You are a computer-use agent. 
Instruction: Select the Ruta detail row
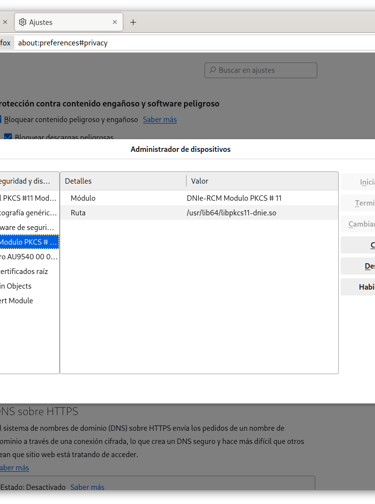[x=199, y=213]
